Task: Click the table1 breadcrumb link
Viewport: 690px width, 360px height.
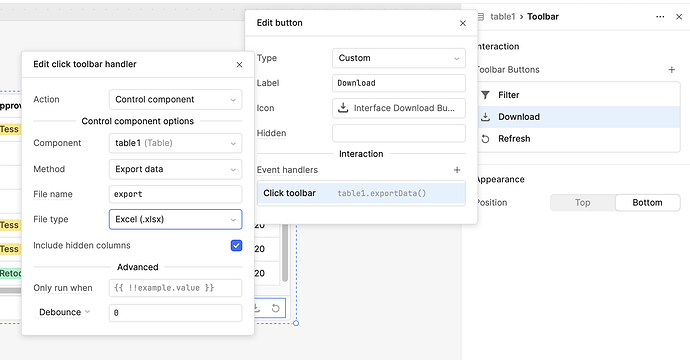Action: pyautogui.click(x=503, y=17)
